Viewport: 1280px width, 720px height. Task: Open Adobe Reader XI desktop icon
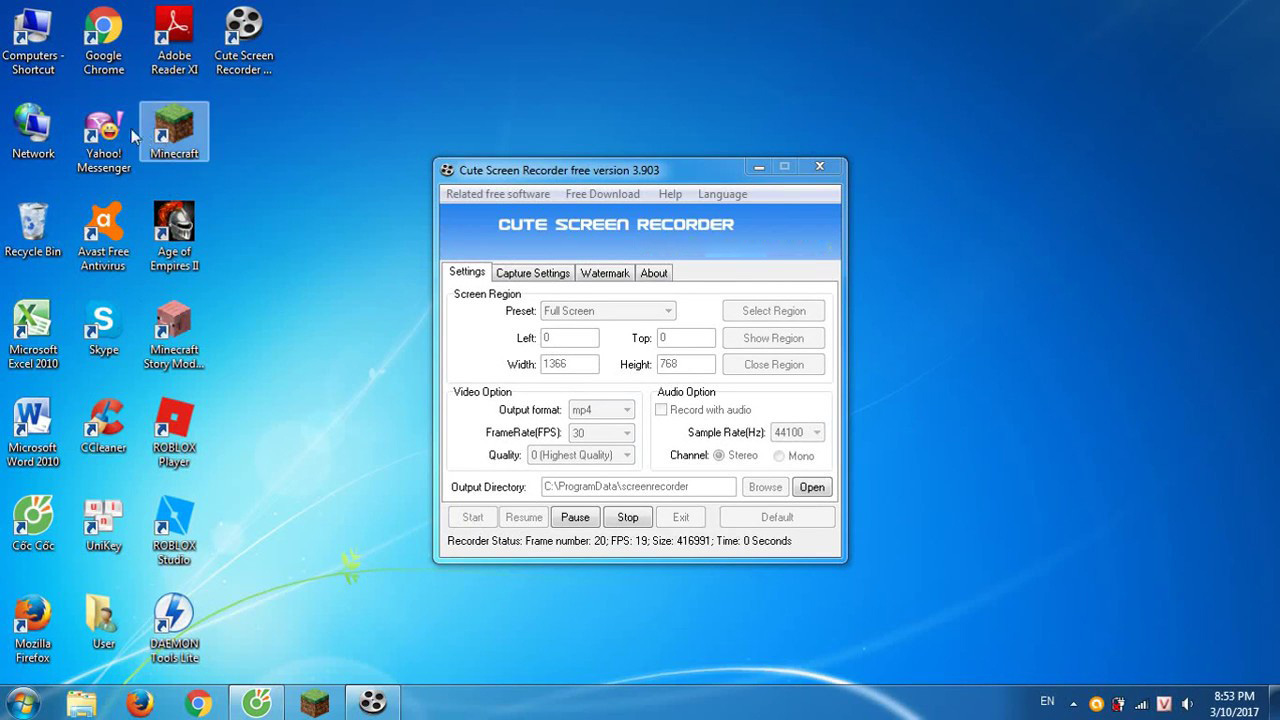[x=174, y=41]
